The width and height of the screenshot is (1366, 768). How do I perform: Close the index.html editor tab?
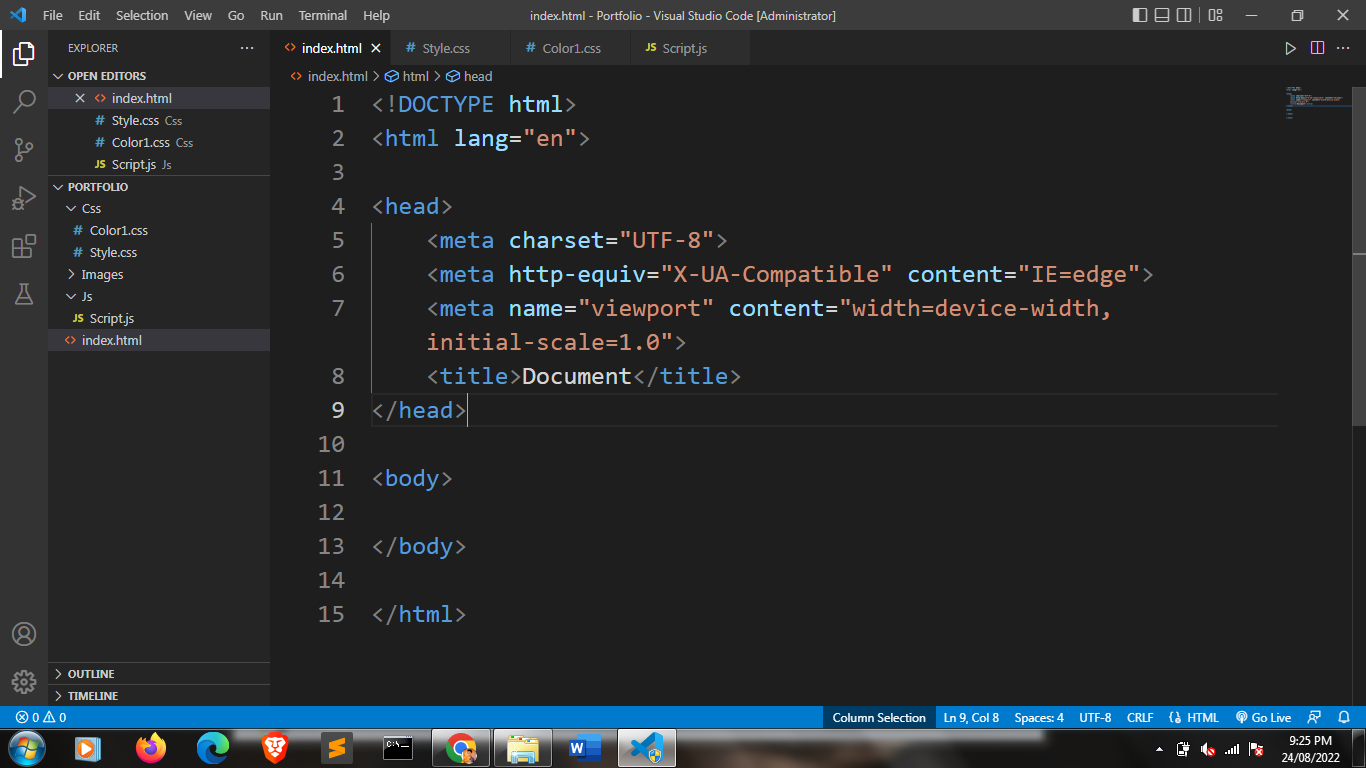pyautogui.click(x=376, y=48)
